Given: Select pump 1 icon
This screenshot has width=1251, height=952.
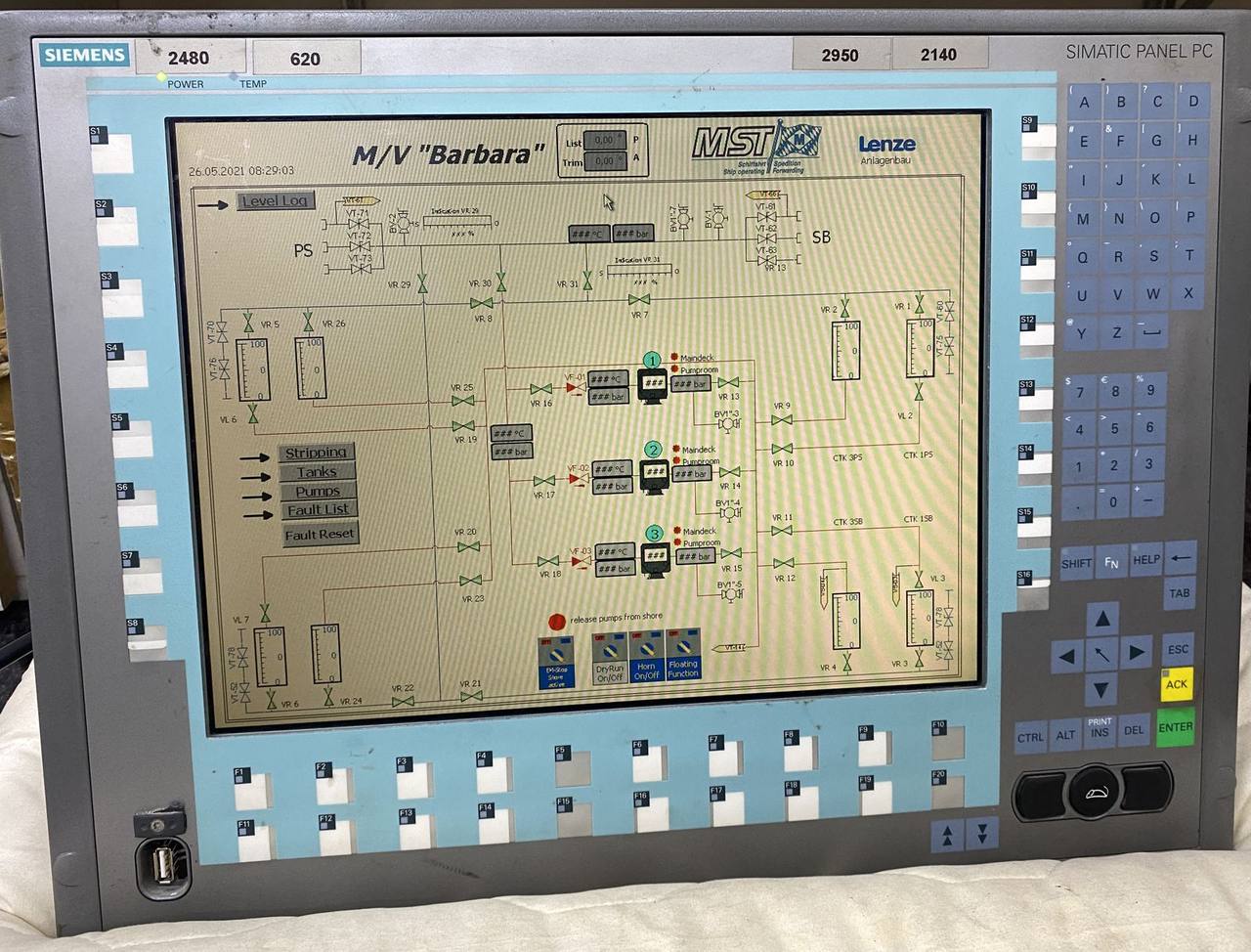Looking at the screenshot, I should click(x=652, y=383).
